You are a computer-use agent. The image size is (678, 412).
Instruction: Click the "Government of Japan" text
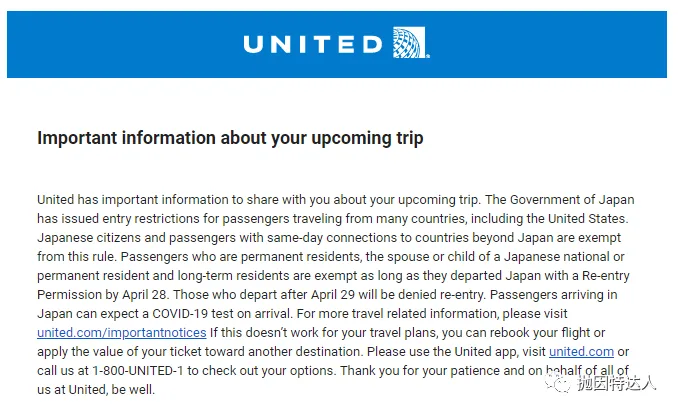tap(574, 199)
